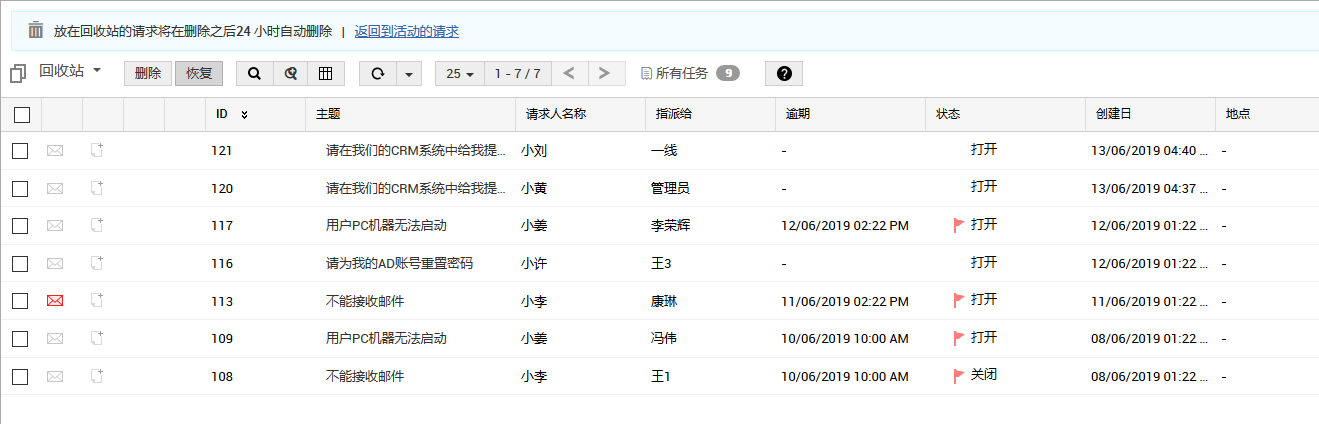Click the mail icon for request 108
The height and width of the screenshot is (424, 1319).
[55, 377]
